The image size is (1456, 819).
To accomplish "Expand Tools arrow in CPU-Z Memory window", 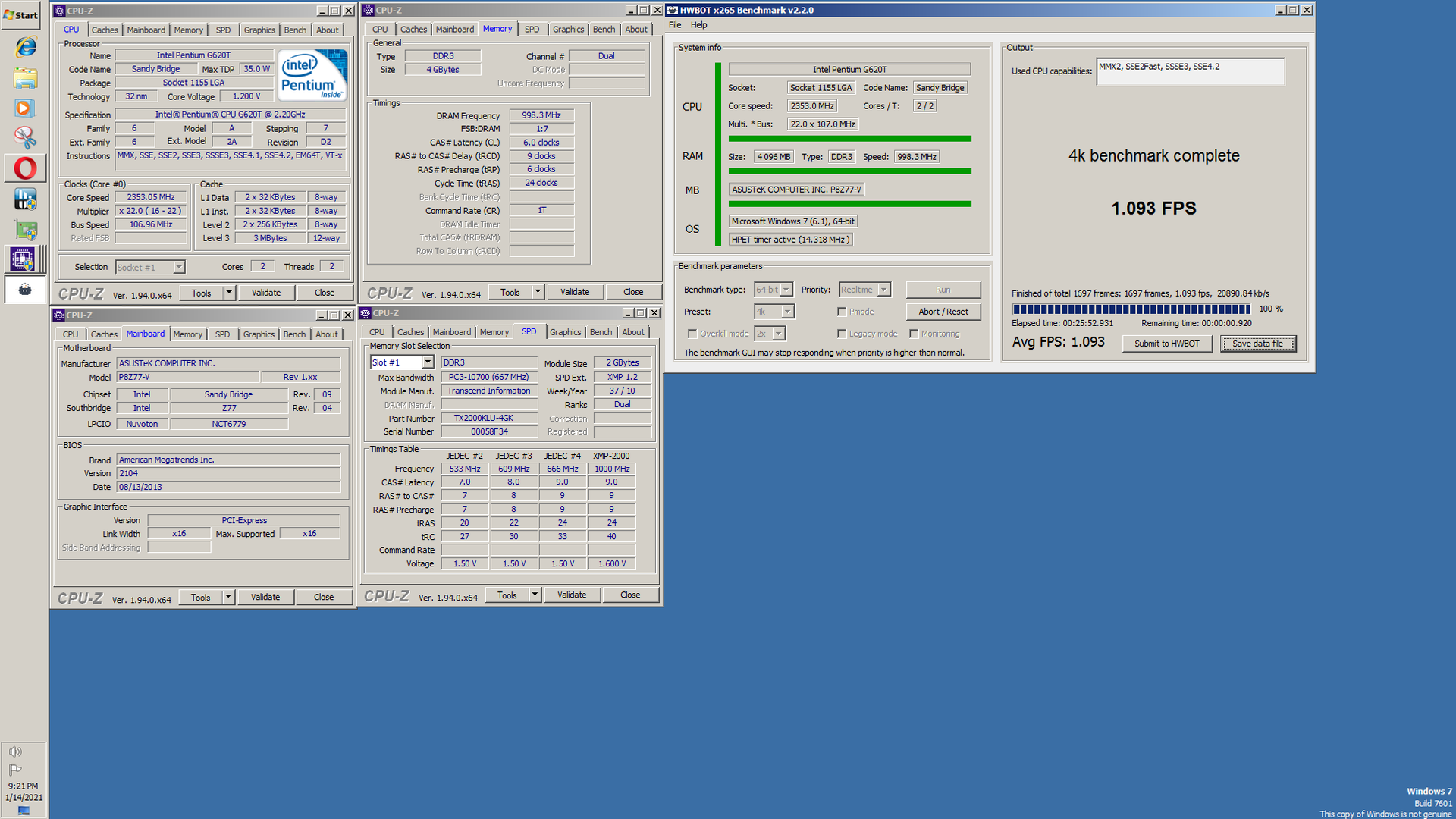I will pos(538,292).
